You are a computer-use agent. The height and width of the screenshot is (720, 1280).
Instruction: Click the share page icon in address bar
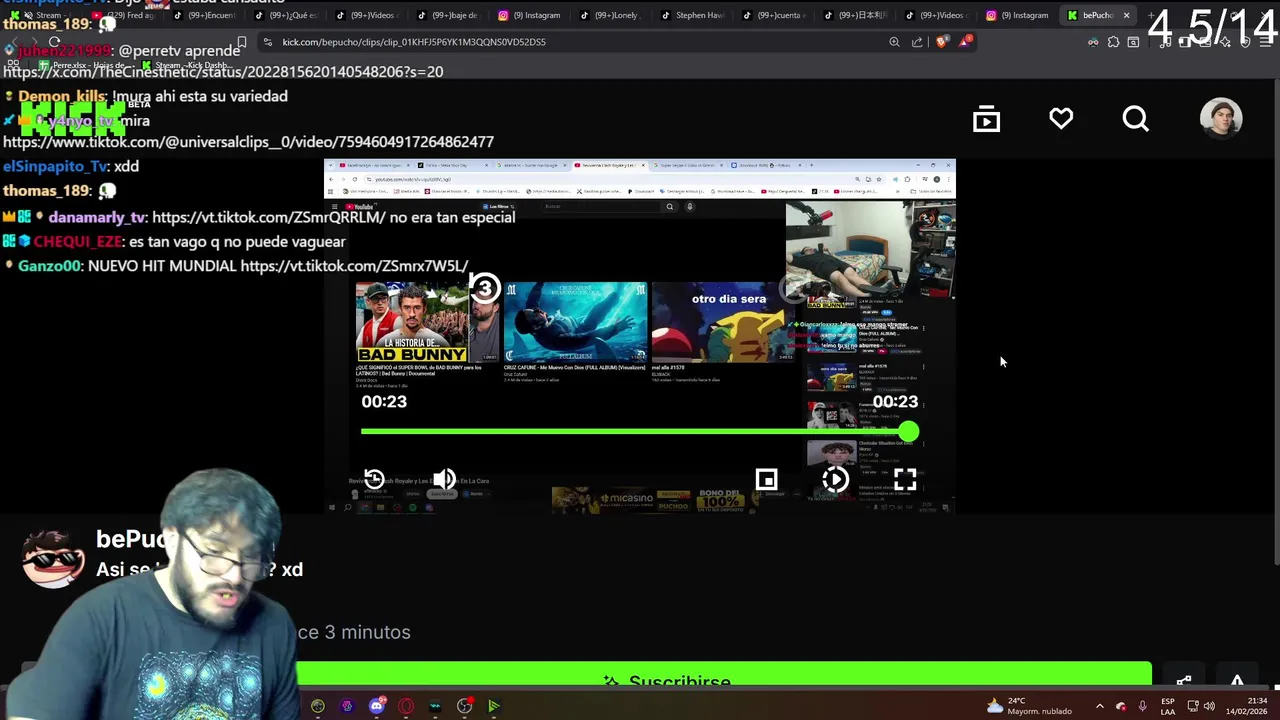pos(917,42)
